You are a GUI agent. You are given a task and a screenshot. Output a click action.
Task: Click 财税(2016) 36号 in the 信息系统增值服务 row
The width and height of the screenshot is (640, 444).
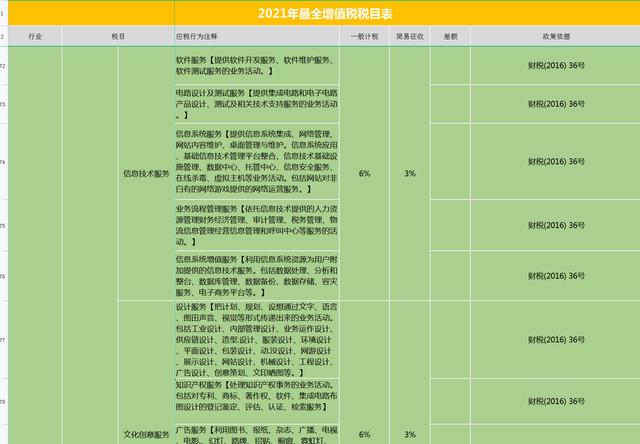pyautogui.click(x=556, y=276)
